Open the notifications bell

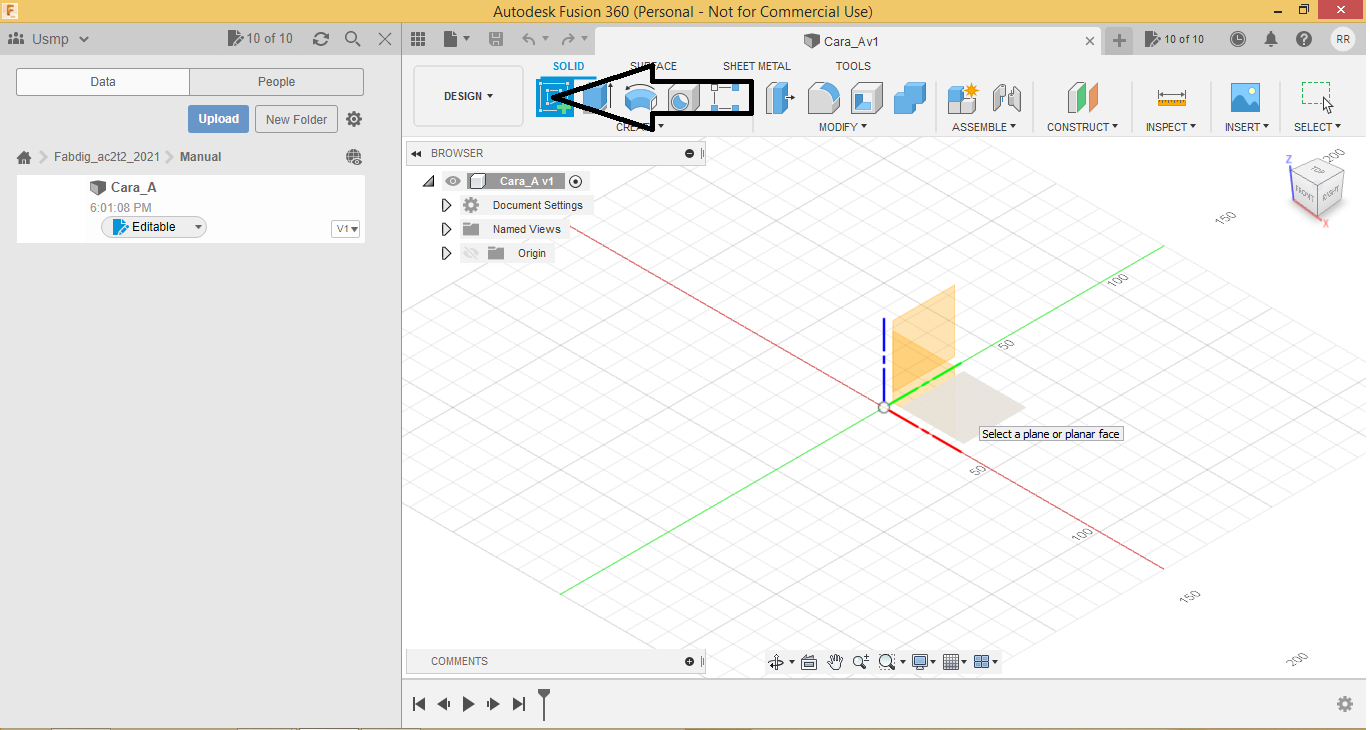coord(1271,39)
